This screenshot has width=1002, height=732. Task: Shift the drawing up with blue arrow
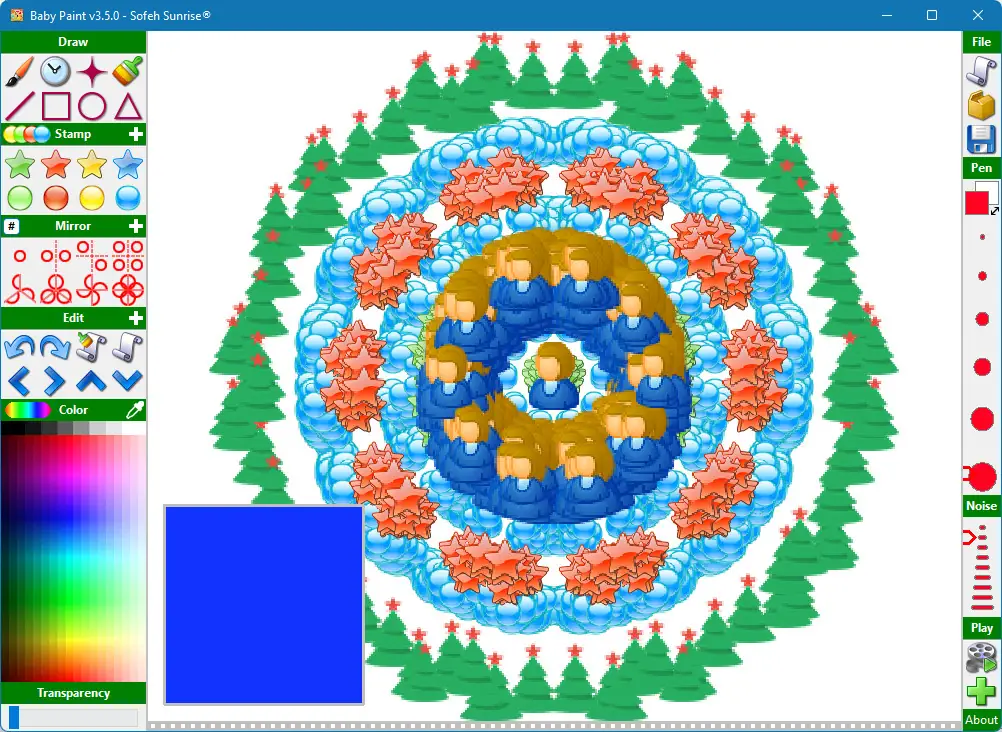pyautogui.click(x=91, y=381)
